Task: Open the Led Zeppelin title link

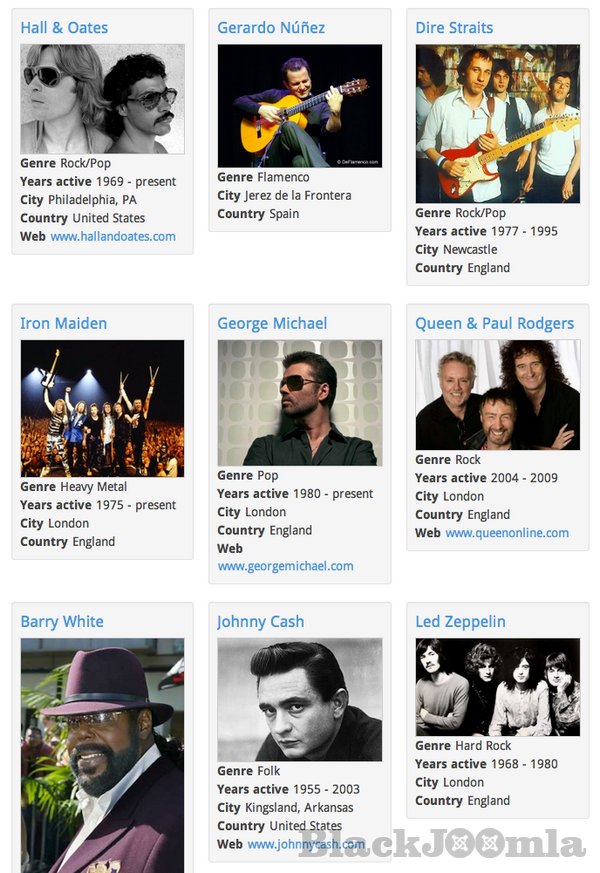Action: tap(460, 622)
